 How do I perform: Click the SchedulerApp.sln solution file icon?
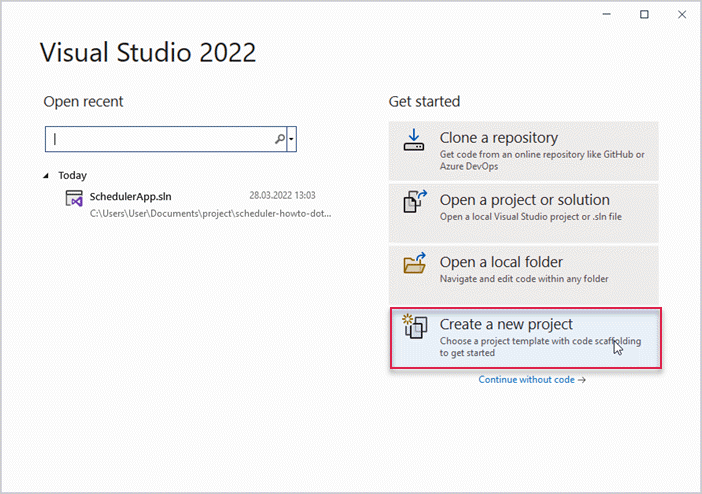click(x=73, y=199)
